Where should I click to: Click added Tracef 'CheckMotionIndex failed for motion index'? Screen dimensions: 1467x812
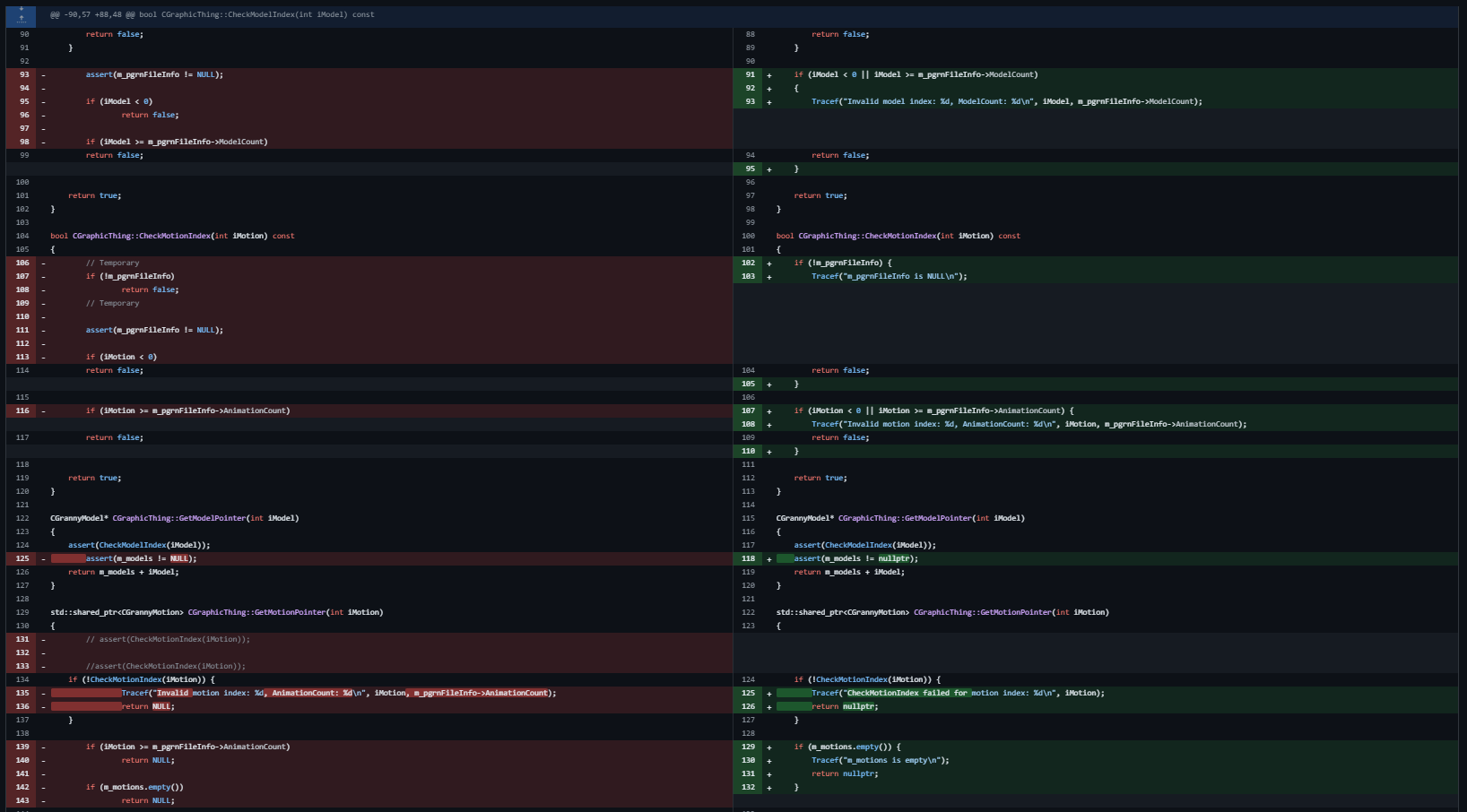(958, 693)
